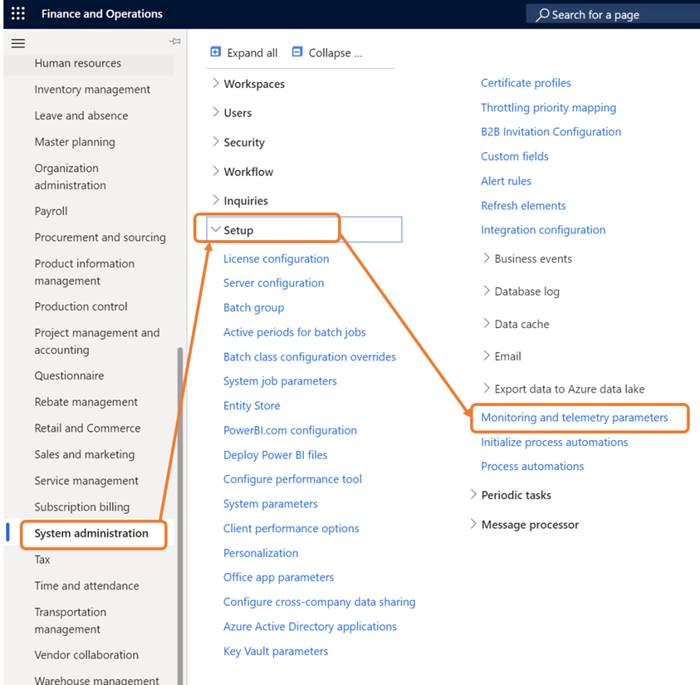Pin the navigation pane with pin icon
This screenshot has width=700, height=685.
175,42
